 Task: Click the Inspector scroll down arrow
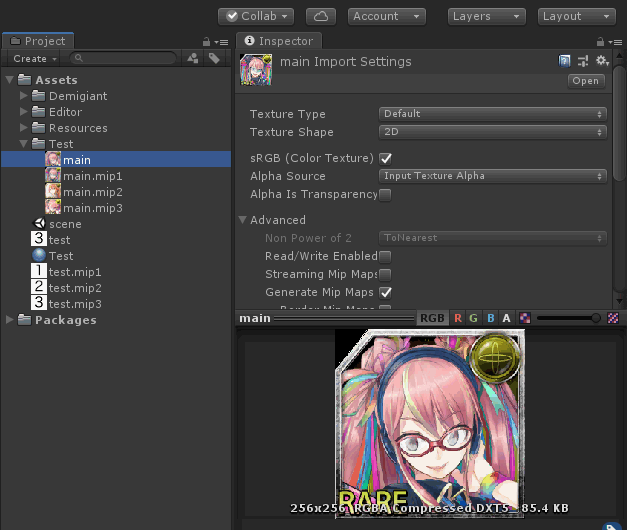click(619, 301)
